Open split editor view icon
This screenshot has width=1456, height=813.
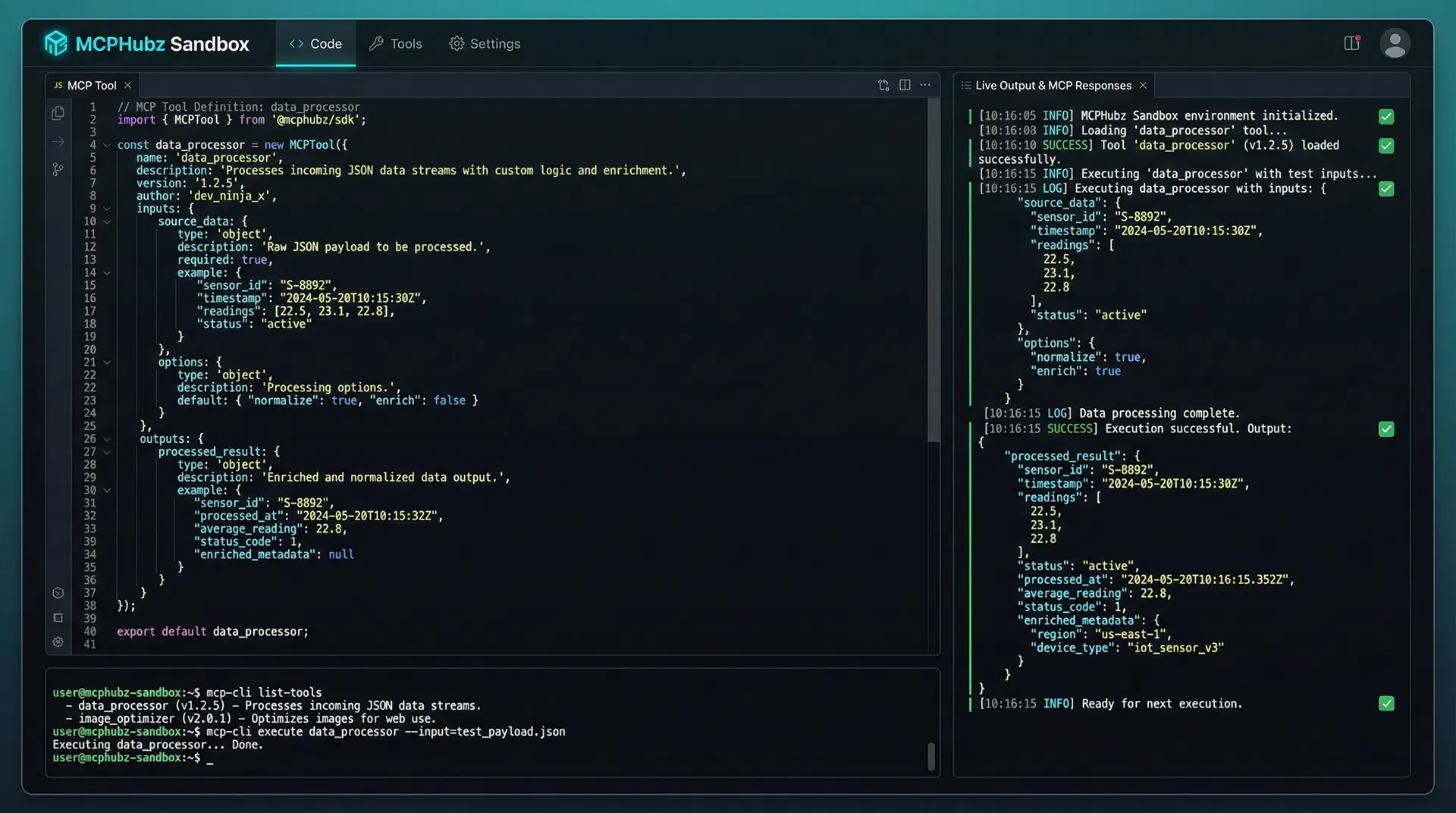click(905, 85)
